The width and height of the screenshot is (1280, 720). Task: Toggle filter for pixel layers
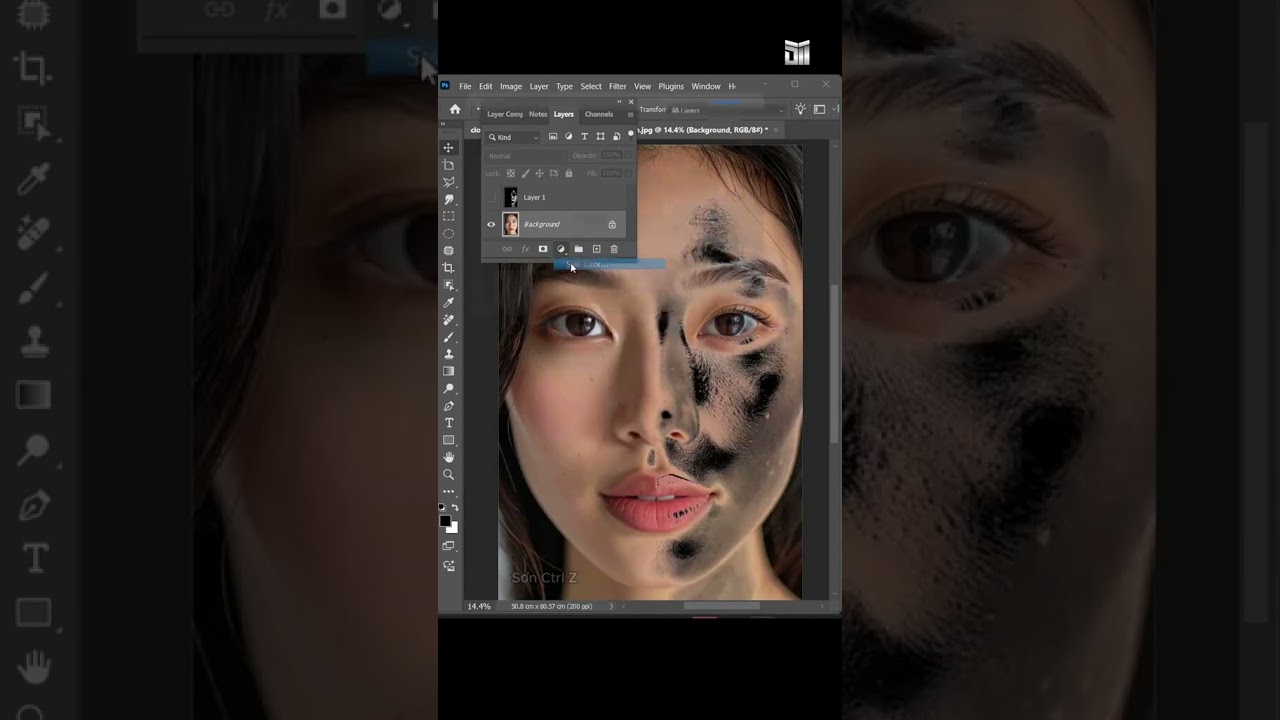(x=553, y=137)
